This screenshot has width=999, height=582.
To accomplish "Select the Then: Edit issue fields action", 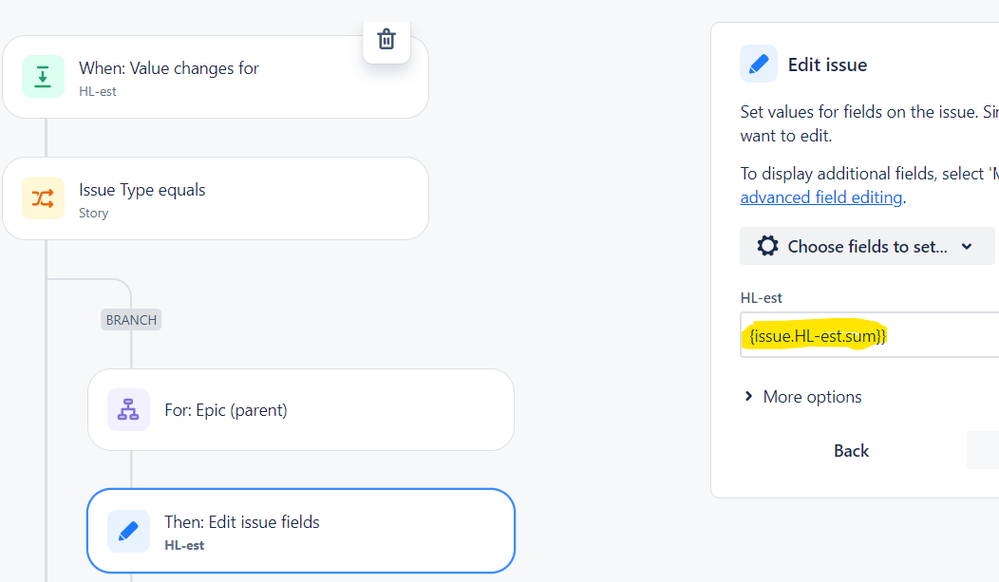I will [300, 531].
